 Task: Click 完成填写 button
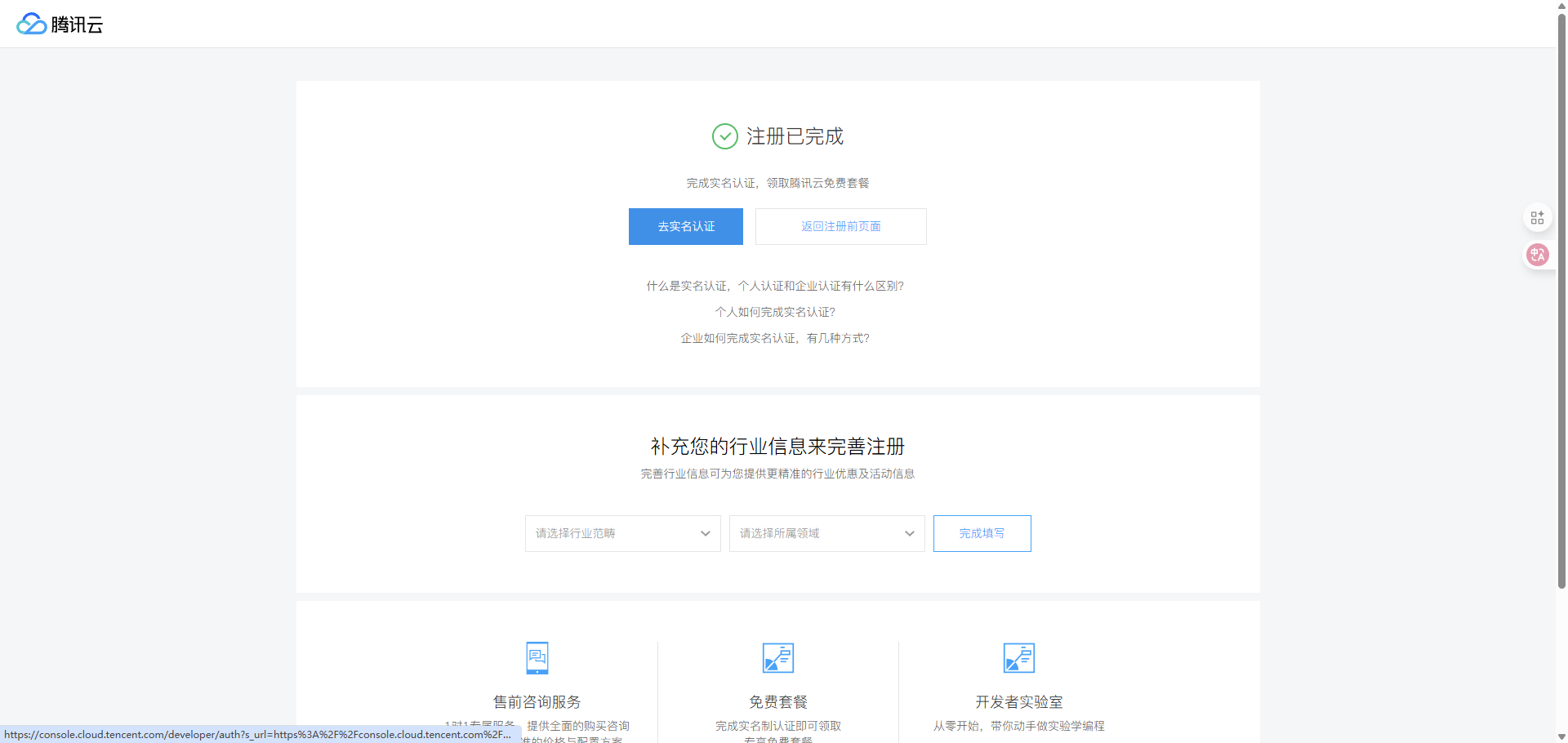[982, 533]
